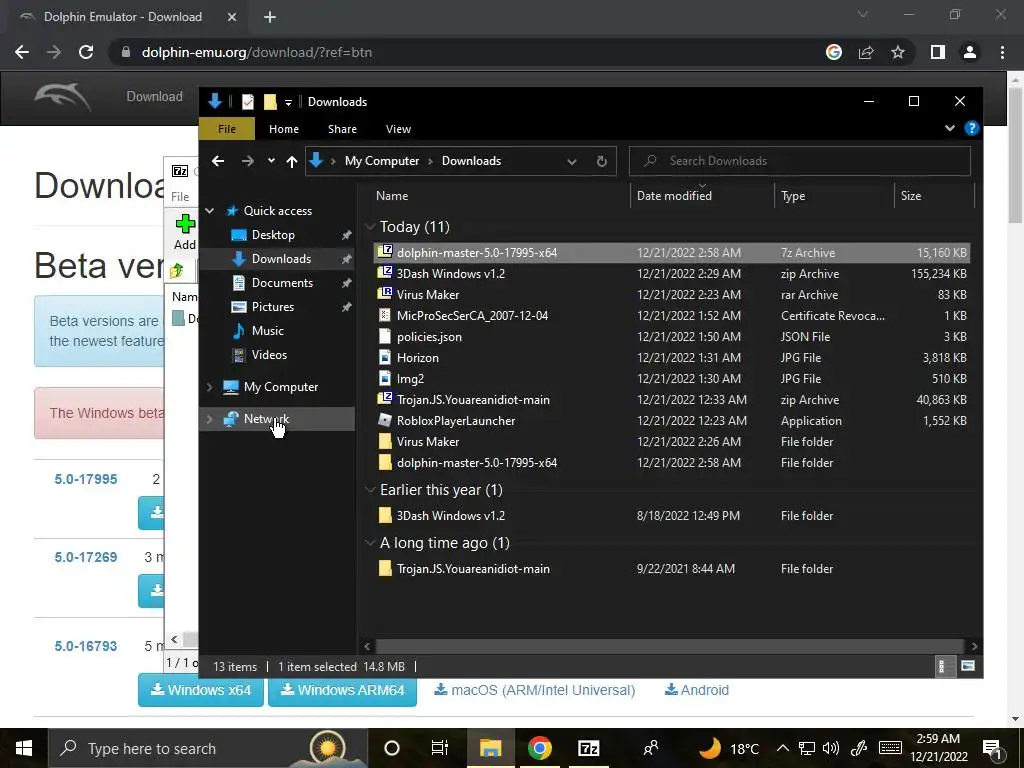Open the View ribbon tab
This screenshot has width=1024, height=768.
tap(398, 129)
